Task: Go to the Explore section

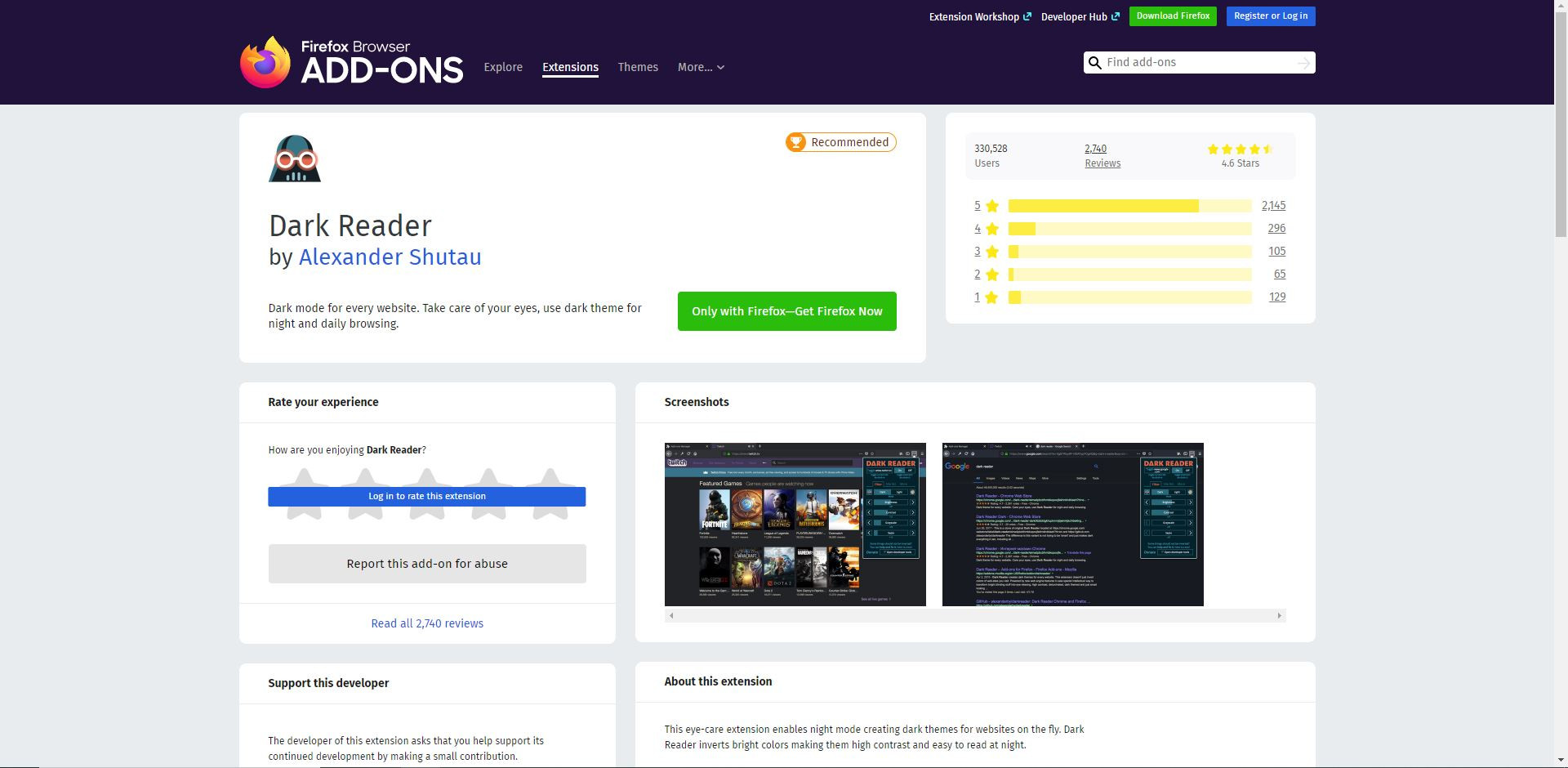Action: click(503, 67)
